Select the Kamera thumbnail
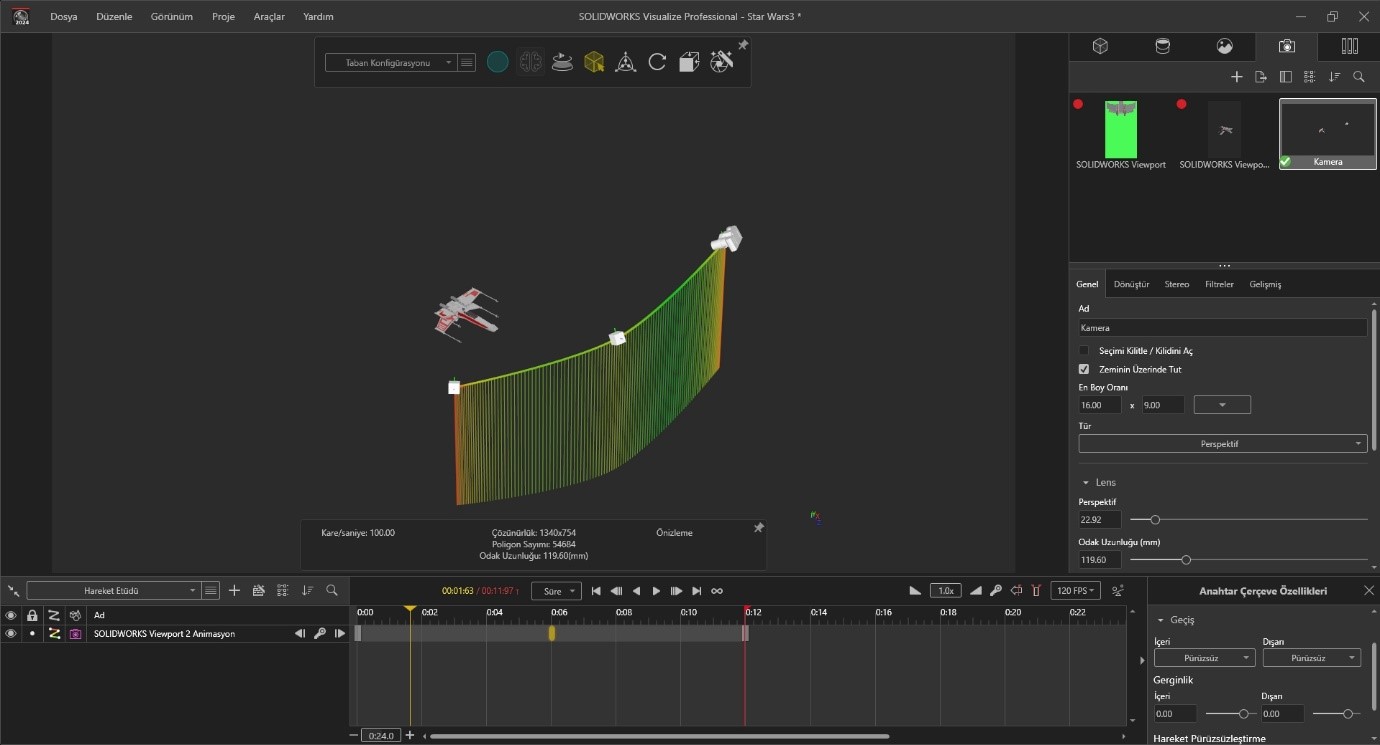Screen dimensions: 1380x745 1328,133
